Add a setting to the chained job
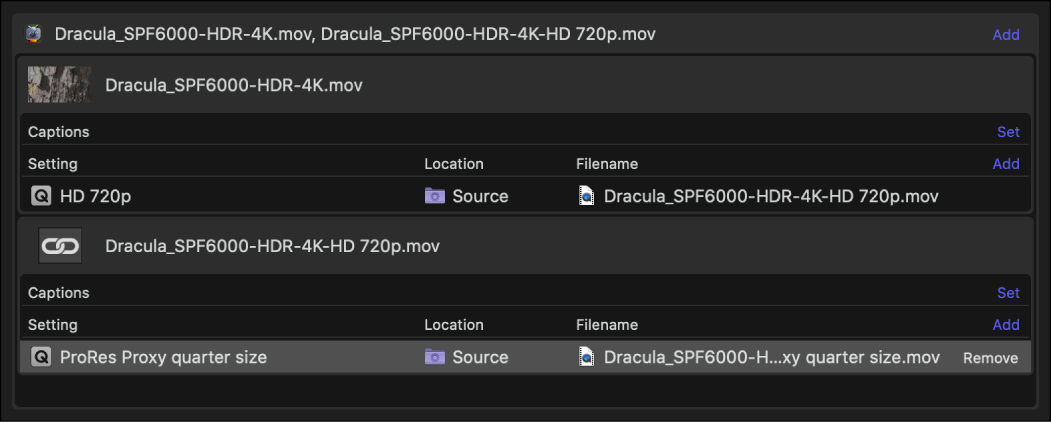The image size is (1051, 423). tap(1006, 325)
